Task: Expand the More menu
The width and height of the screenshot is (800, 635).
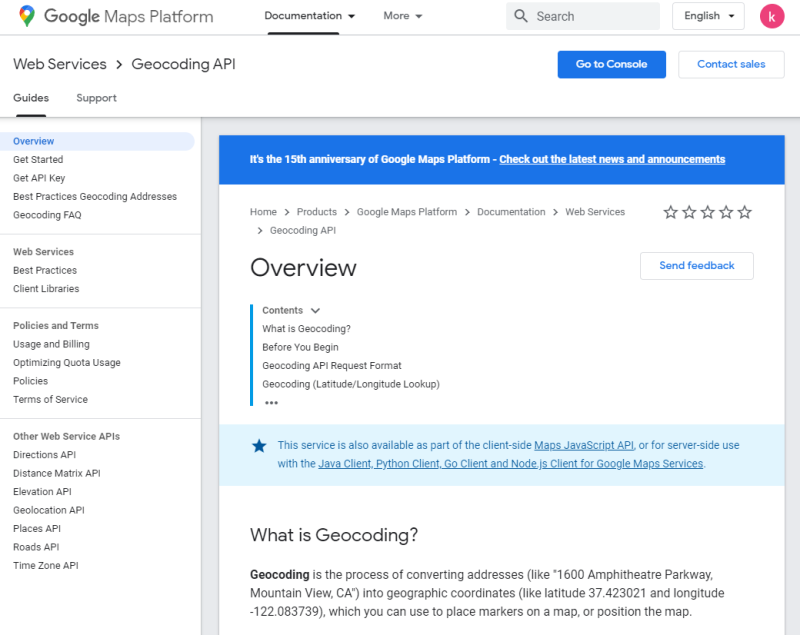Action: pyautogui.click(x=403, y=16)
